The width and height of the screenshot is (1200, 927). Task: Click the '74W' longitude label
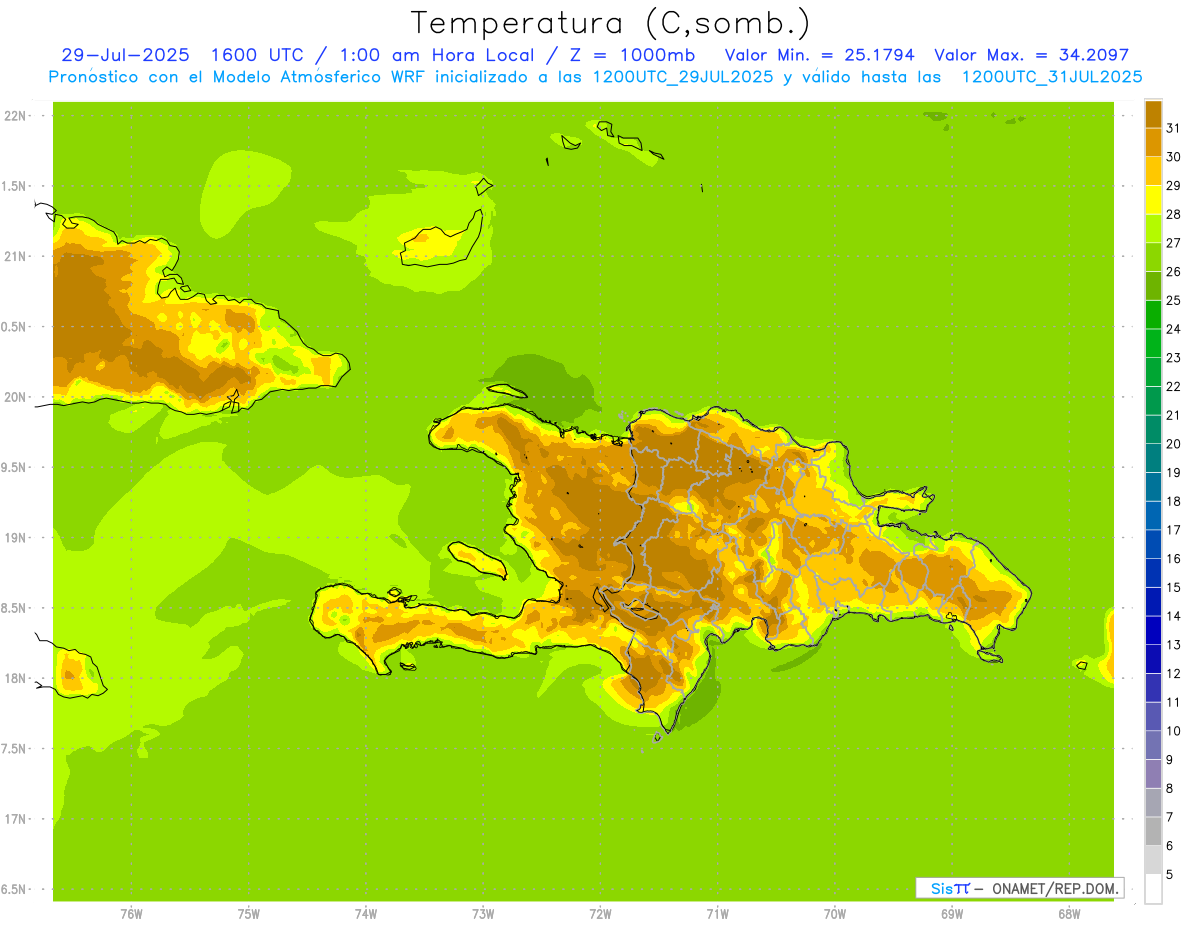tap(366, 914)
